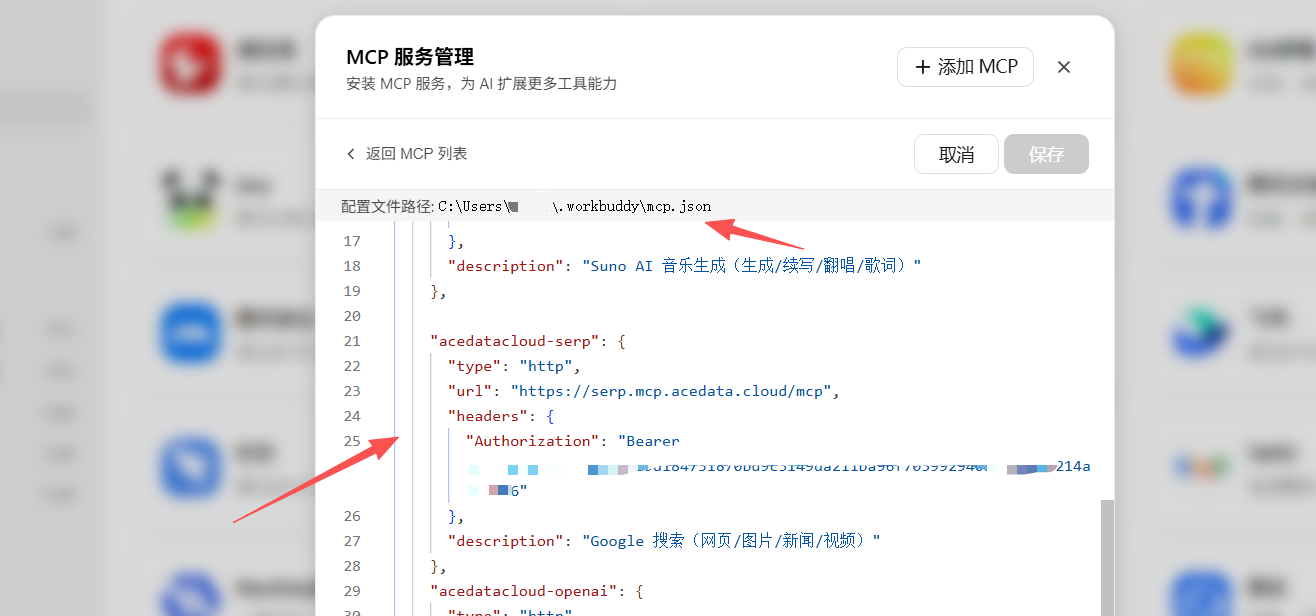Click the red app icon in background window

tap(190, 62)
